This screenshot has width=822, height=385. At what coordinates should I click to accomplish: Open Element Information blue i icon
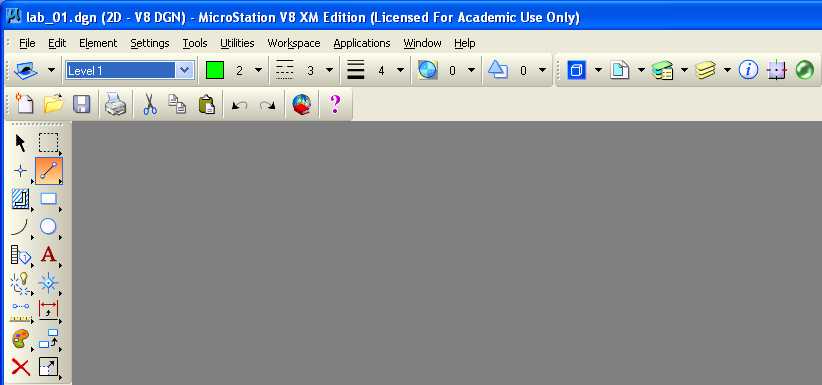748,70
